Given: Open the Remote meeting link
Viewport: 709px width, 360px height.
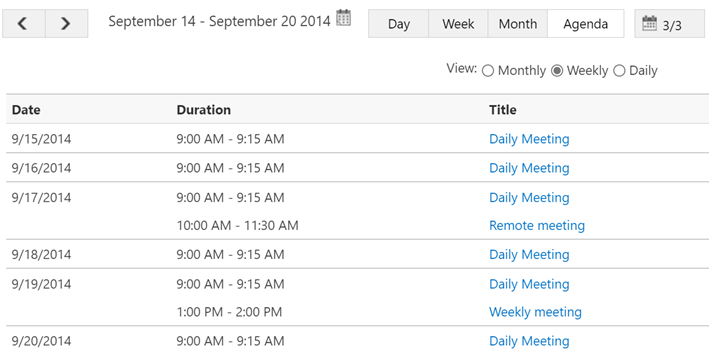Looking at the screenshot, I should pos(537,225).
